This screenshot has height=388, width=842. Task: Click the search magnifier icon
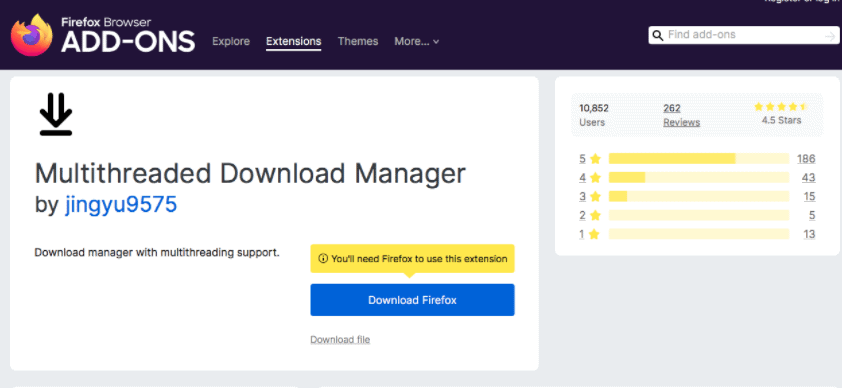coord(658,36)
